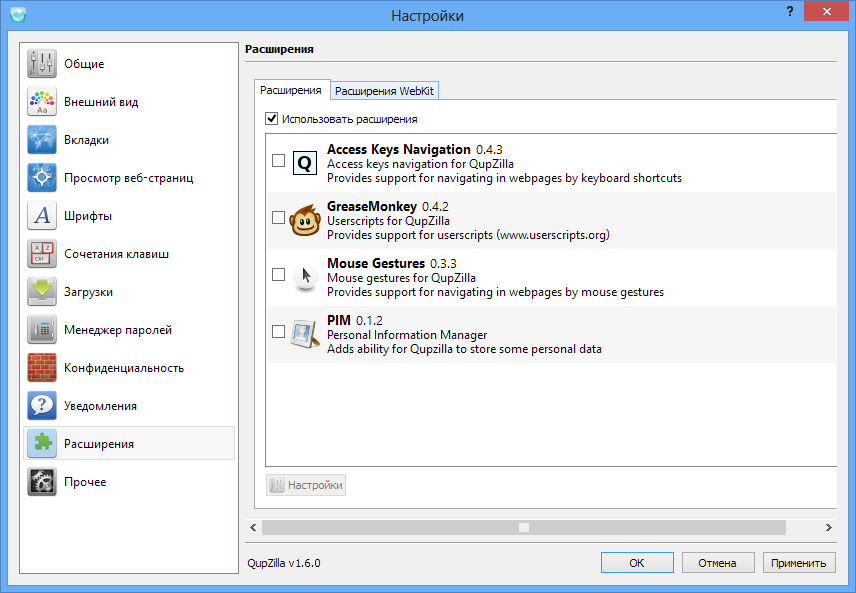Select the Конфиденциальность label
The width and height of the screenshot is (856, 593).
(x=124, y=368)
